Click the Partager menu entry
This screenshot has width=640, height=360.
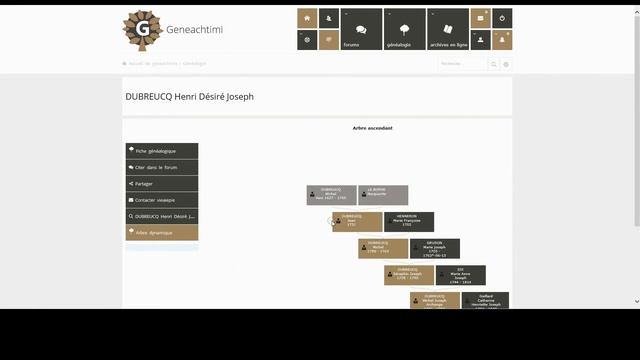[x=162, y=184]
